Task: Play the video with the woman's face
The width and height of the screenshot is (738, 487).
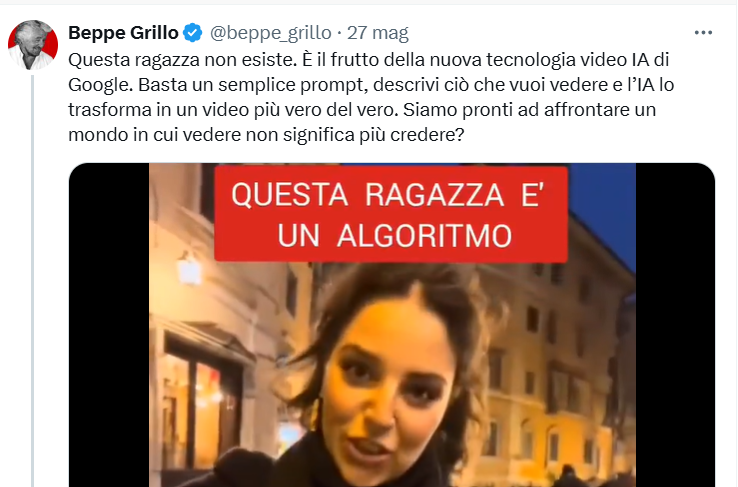Action: [392, 325]
